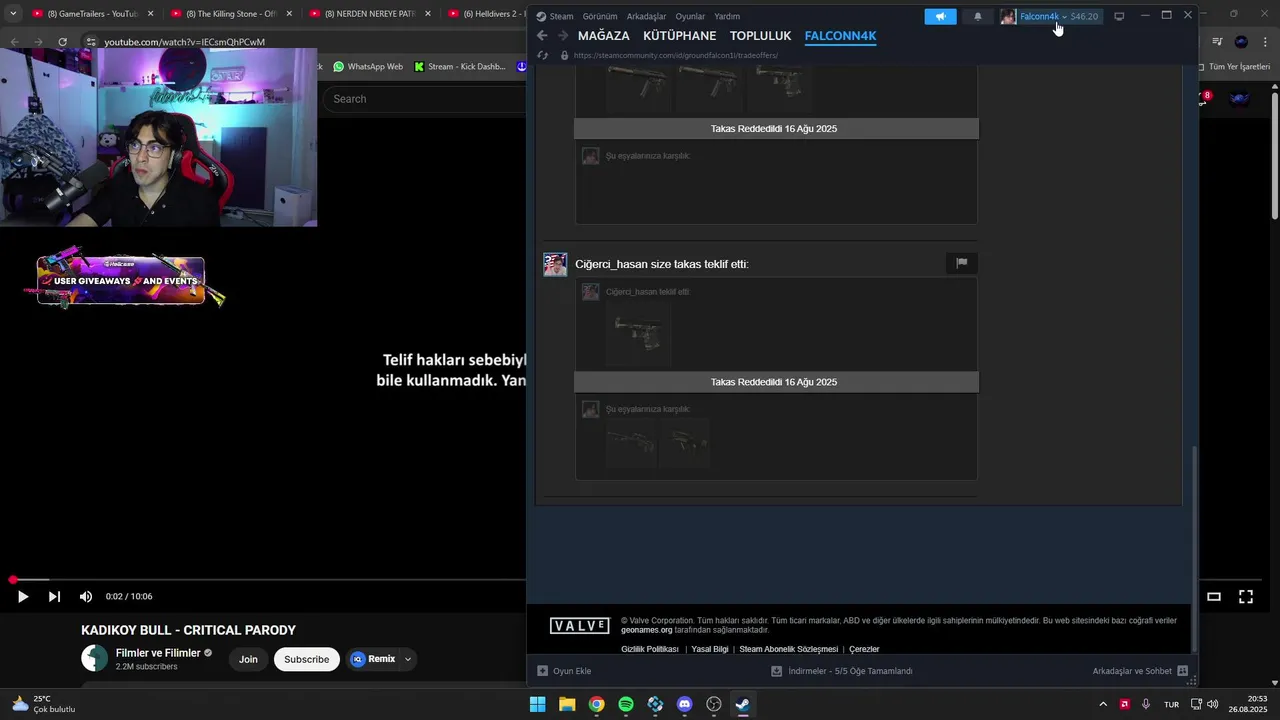Visit geonames.org link

pos(646,630)
